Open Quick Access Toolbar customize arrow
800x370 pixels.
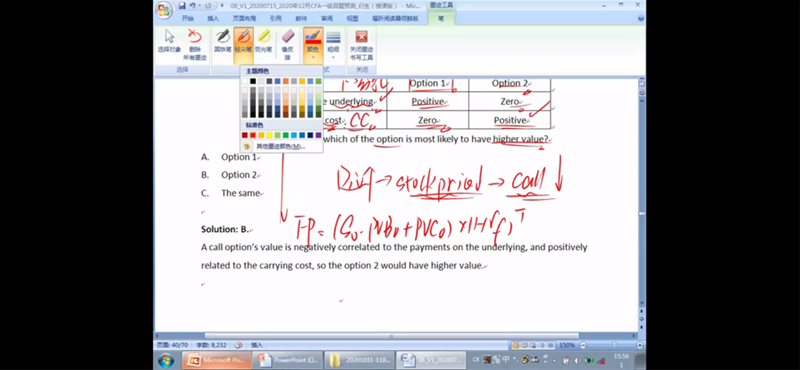221,6
